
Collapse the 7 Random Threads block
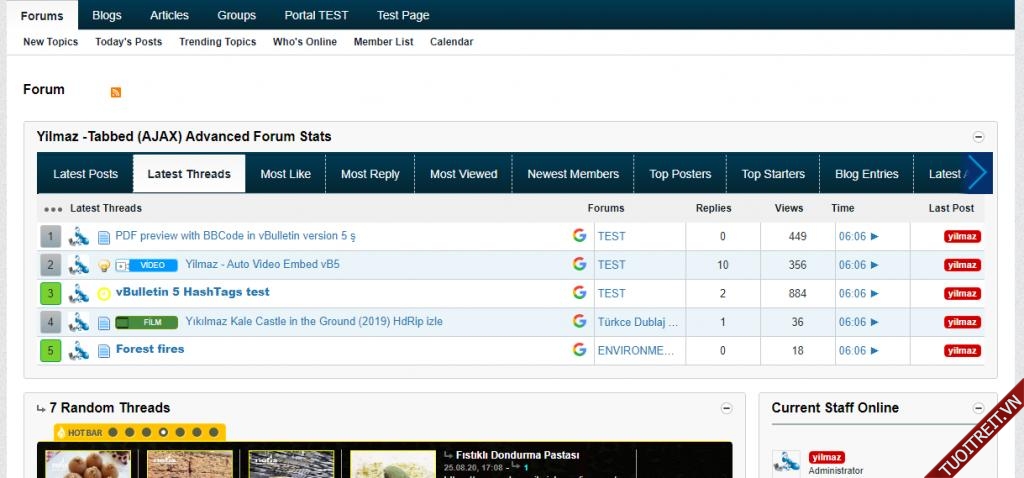(x=727, y=408)
